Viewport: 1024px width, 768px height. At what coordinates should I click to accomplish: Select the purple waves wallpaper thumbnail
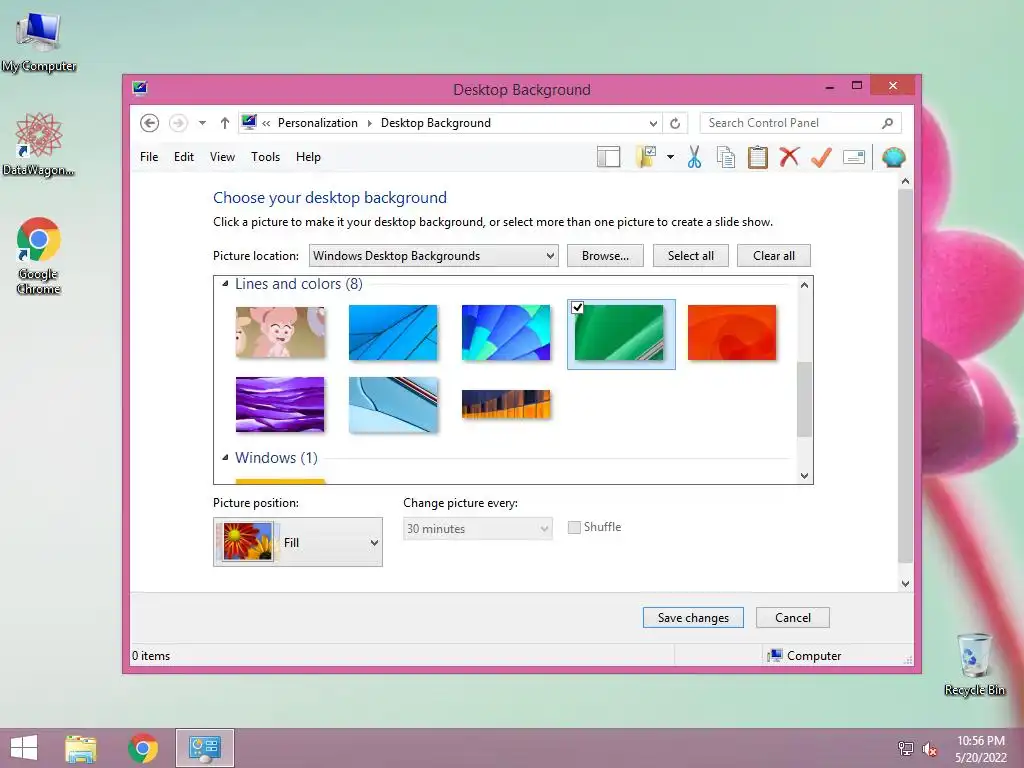(x=280, y=404)
